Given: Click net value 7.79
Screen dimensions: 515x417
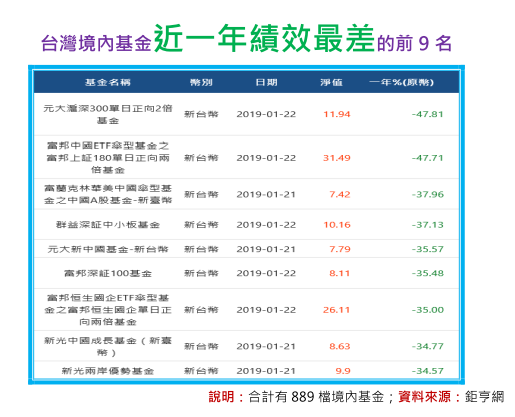Looking at the screenshot, I should pyautogui.click(x=340, y=249).
